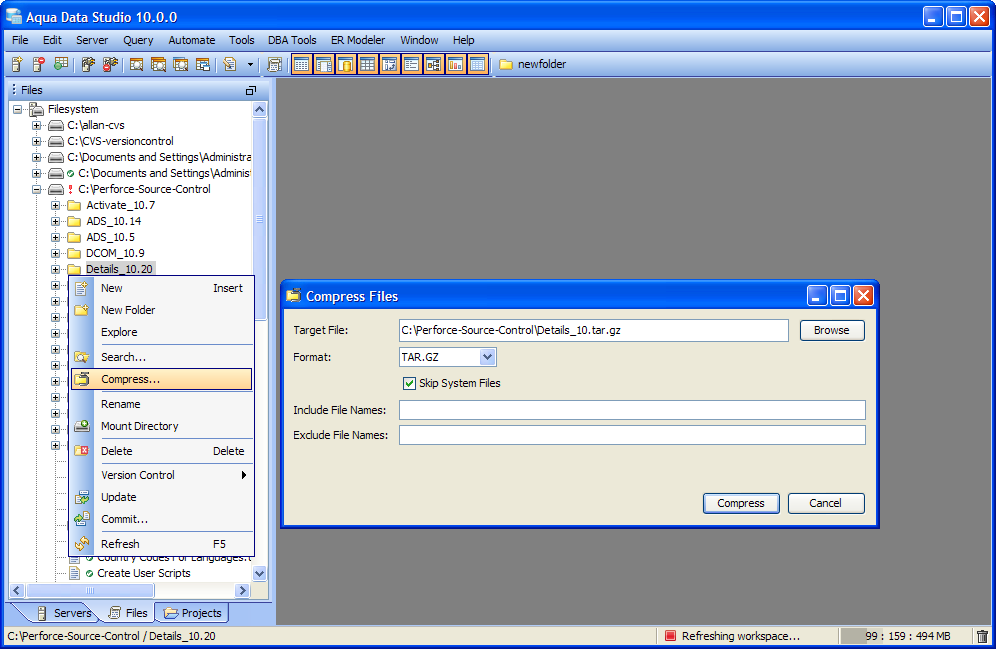The height and width of the screenshot is (649, 996).
Task: Toggle the table with yellow cylinder button
Action: [x=346, y=64]
